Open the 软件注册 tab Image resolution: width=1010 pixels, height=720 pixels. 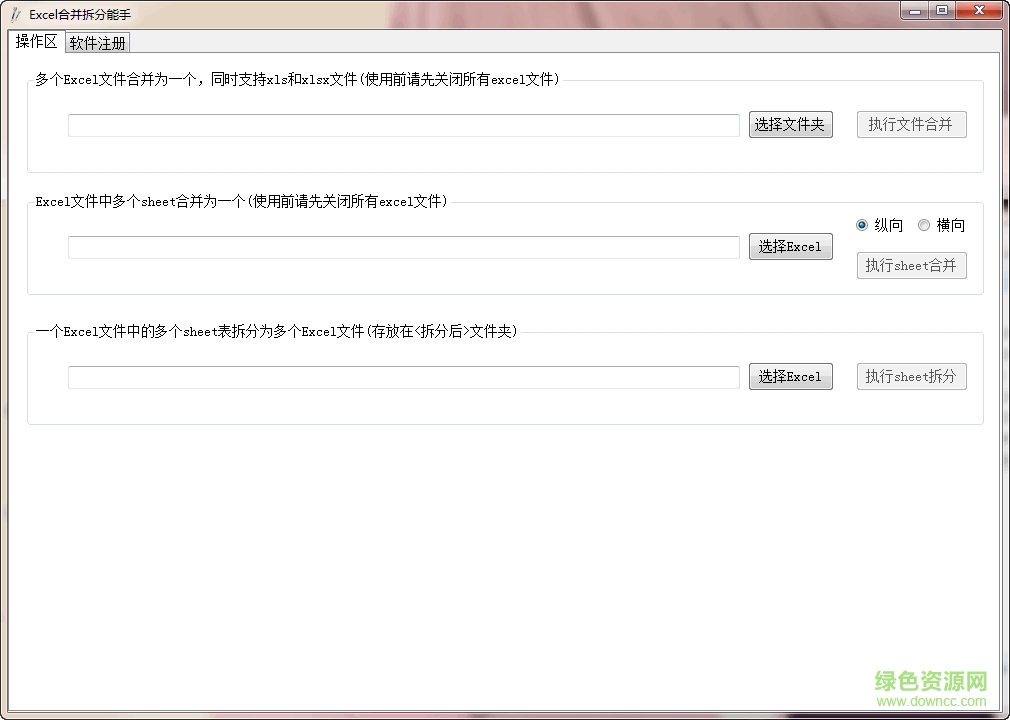tap(97, 43)
